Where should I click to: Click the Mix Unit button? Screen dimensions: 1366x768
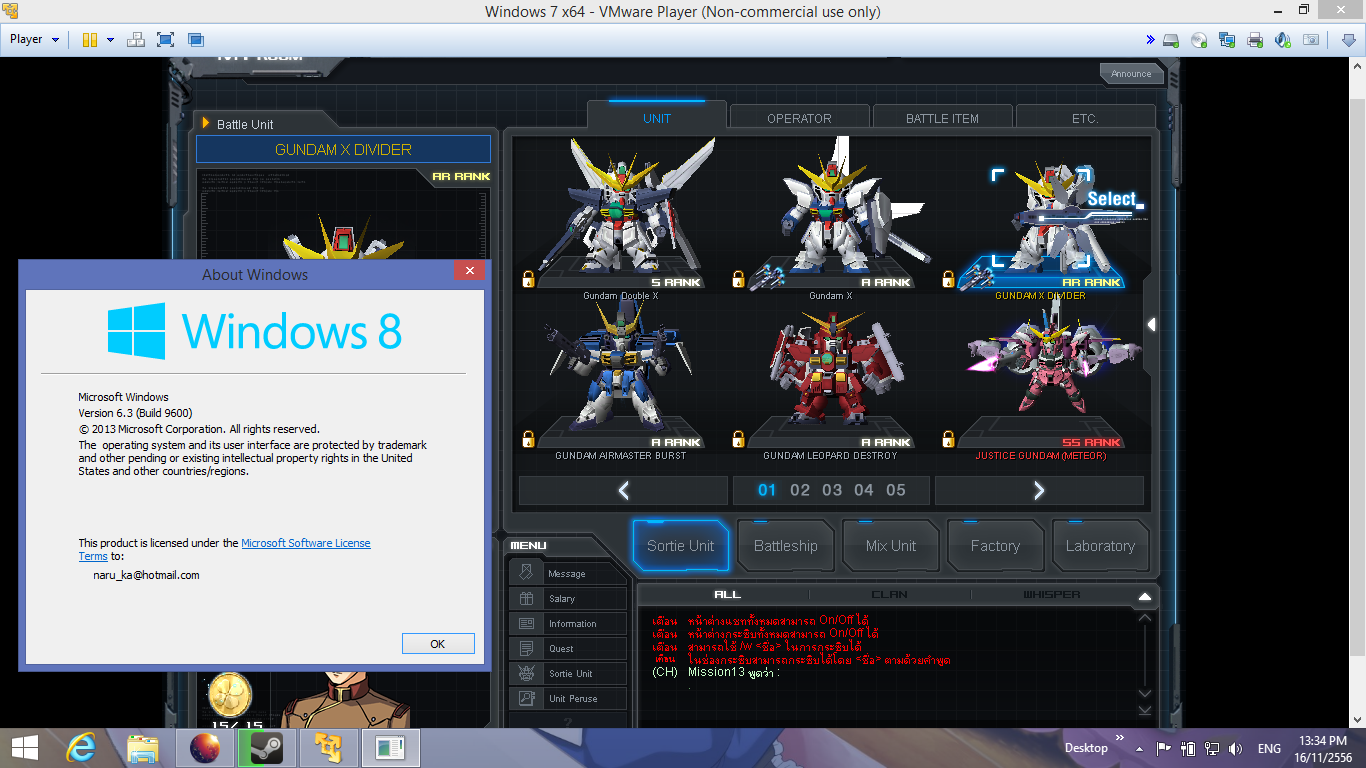[x=891, y=546]
